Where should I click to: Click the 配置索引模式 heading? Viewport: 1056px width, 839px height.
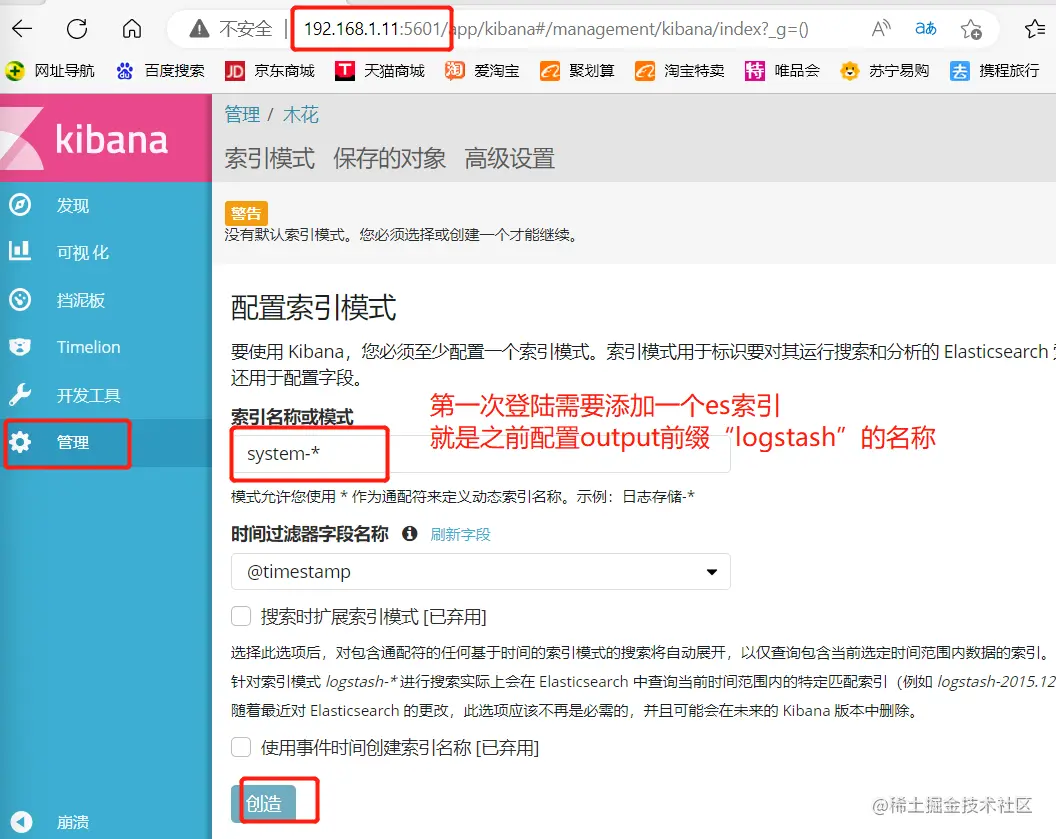(314, 308)
